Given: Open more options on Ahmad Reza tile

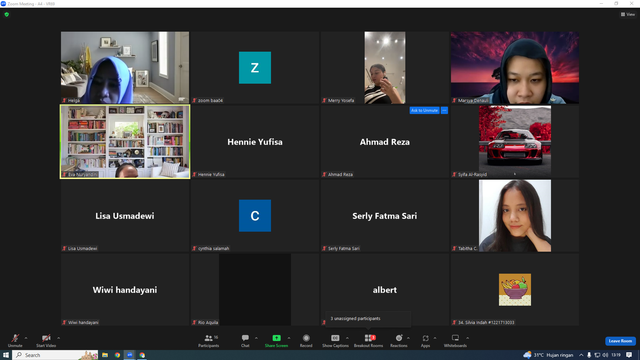Looking at the screenshot, I should 444,110.
